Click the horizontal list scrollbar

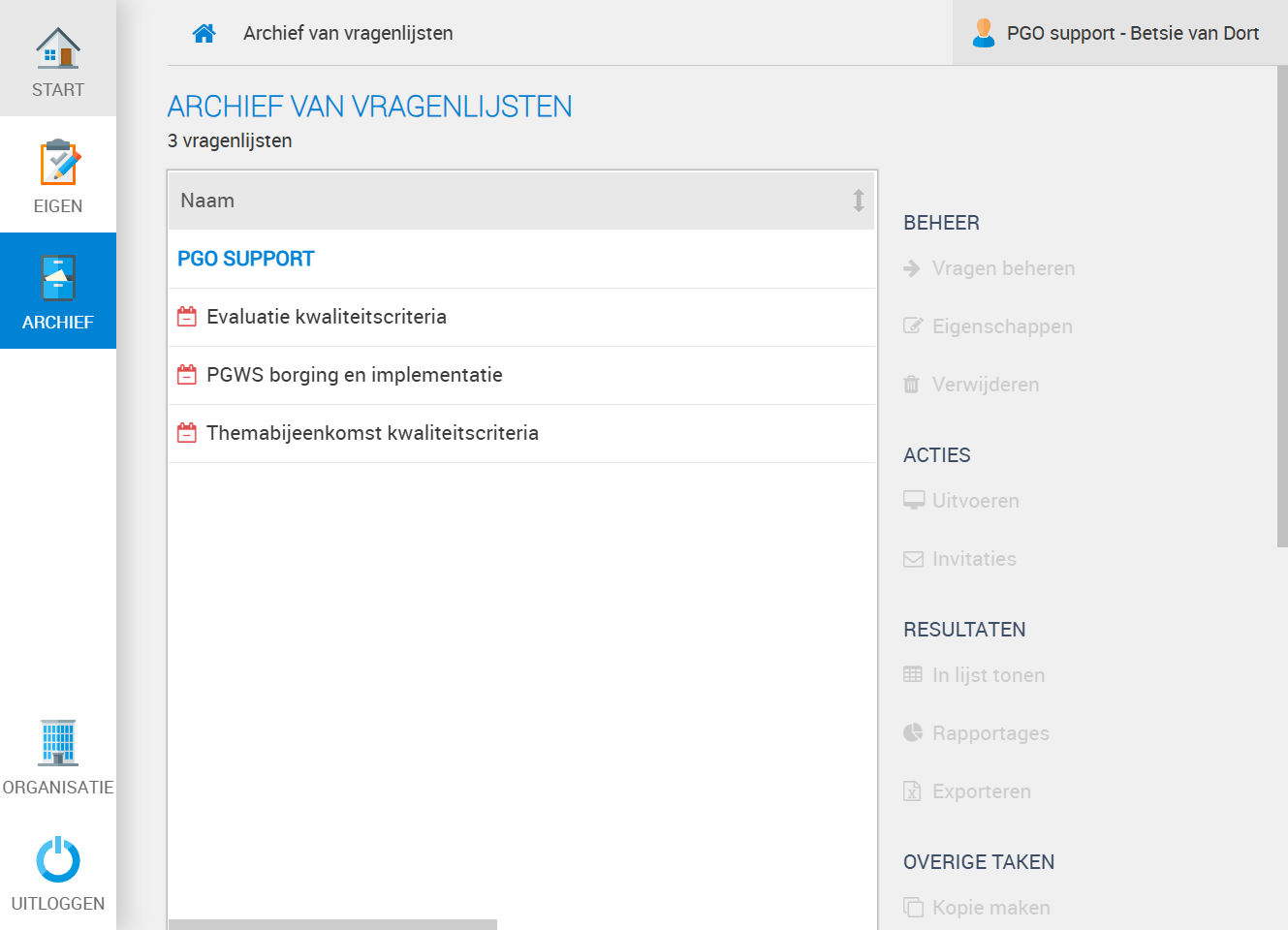point(333,924)
